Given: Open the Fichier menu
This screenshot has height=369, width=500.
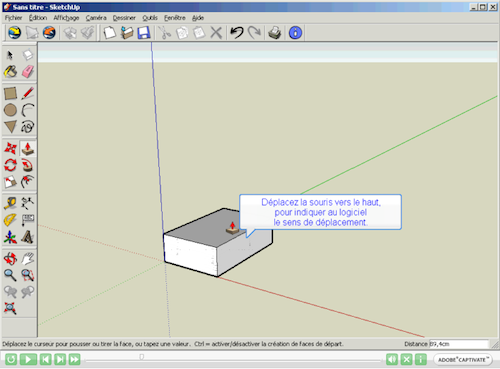Looking at the screenshot, I should pyautogui.click(x=13, y=18).
